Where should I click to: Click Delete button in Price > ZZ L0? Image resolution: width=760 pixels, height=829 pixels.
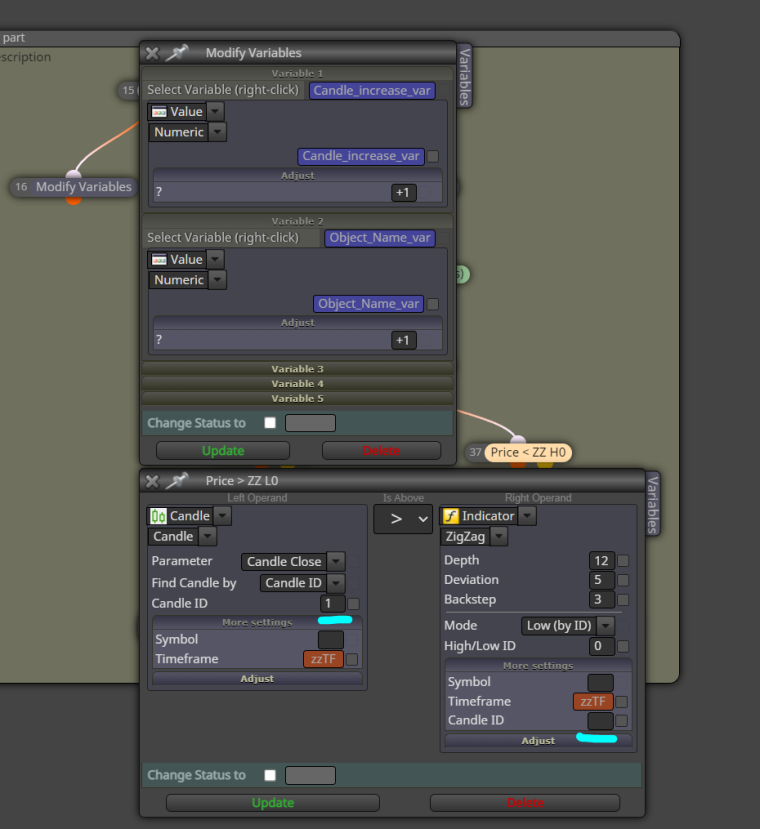(x=525, y=803)
